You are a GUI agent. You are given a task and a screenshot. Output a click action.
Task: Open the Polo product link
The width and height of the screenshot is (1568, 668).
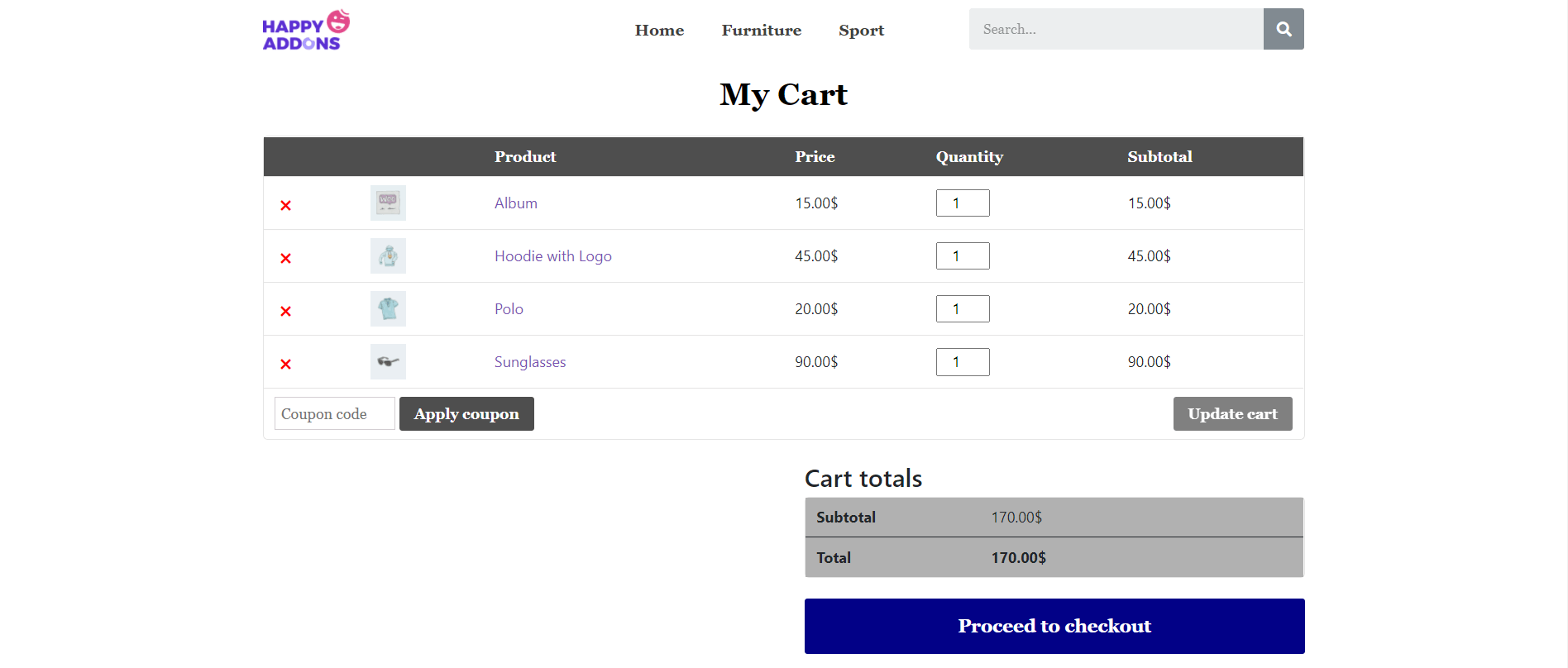[509, 308]
